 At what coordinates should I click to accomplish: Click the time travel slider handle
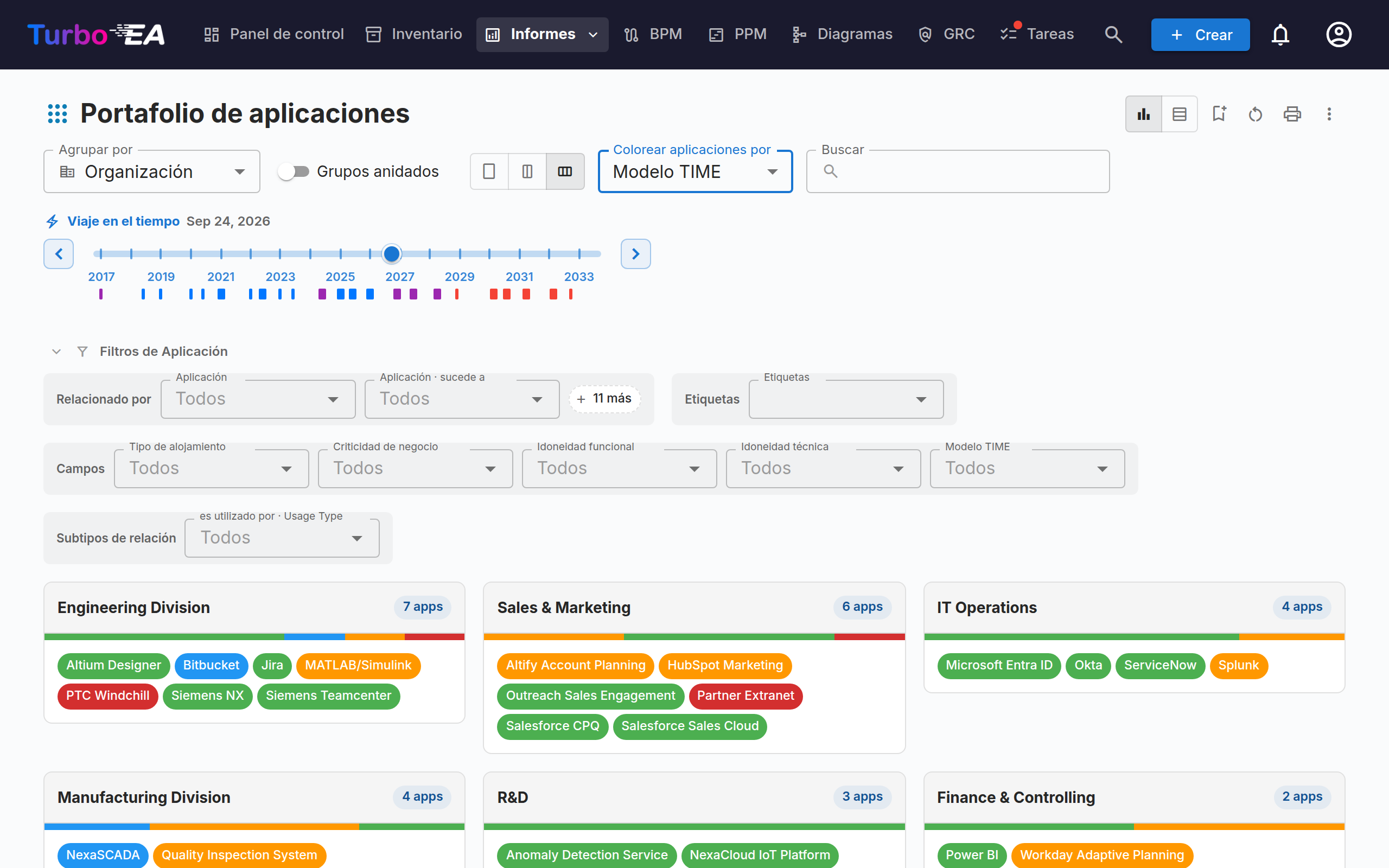(391, 254)
